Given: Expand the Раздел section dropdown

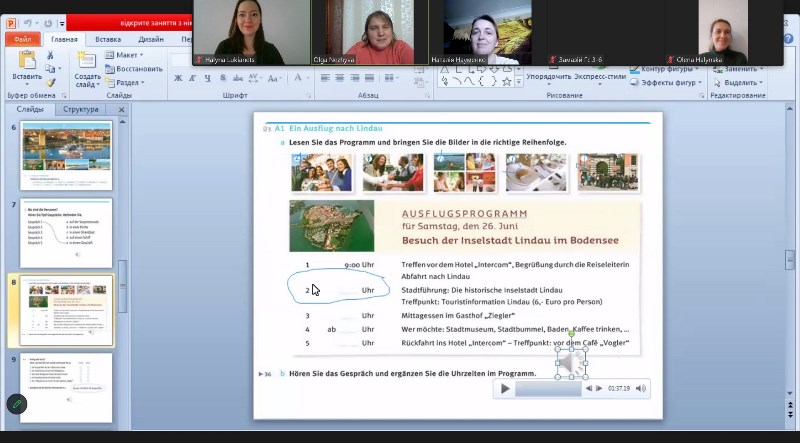Looking at the screenshot, I should coord(128,83).
